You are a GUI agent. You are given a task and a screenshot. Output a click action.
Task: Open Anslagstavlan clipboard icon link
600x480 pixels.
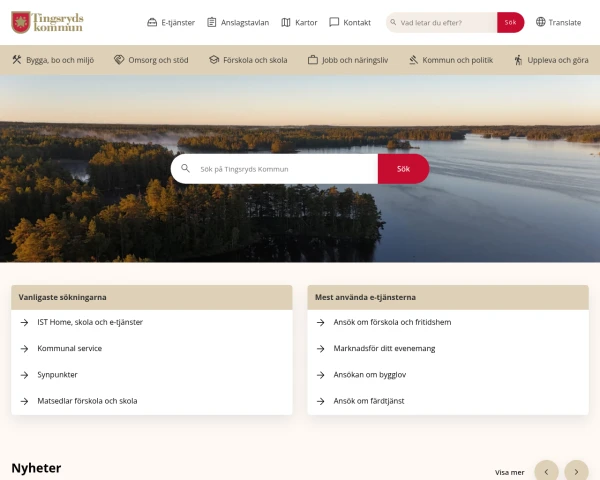click(212, 23)
